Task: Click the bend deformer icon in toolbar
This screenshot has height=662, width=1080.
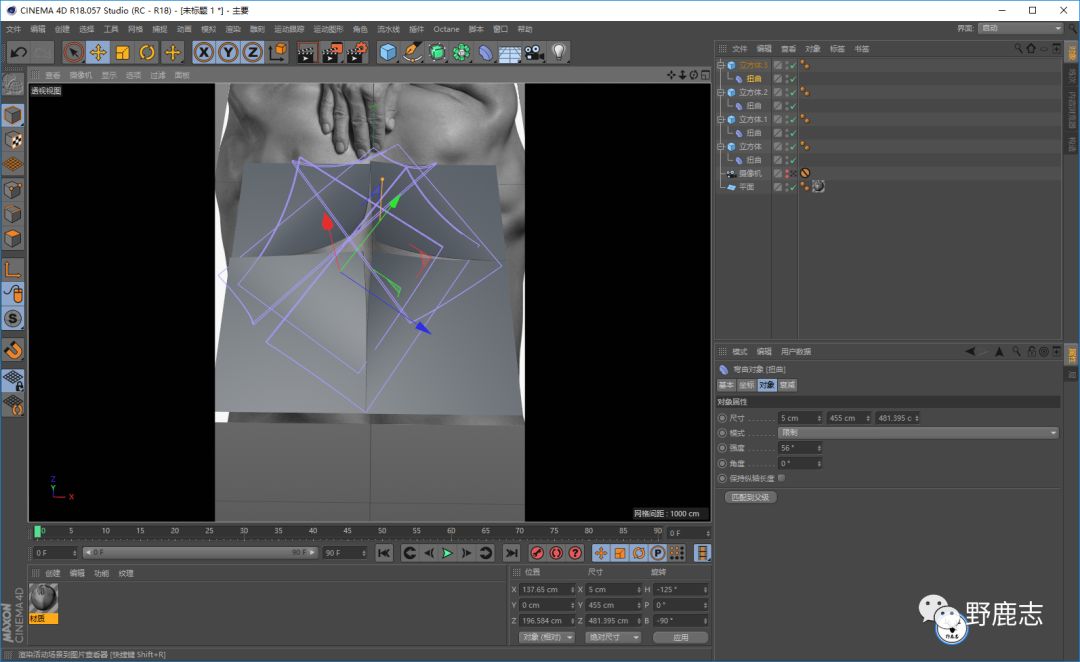Action: (486, 52)
